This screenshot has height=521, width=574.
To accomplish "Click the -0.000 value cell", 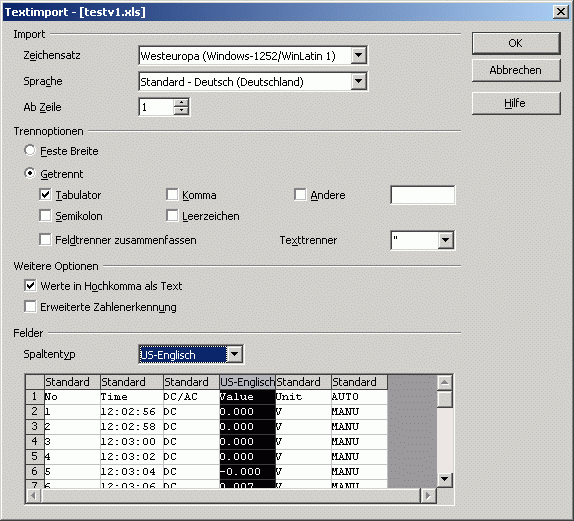I will pos(247,472).
